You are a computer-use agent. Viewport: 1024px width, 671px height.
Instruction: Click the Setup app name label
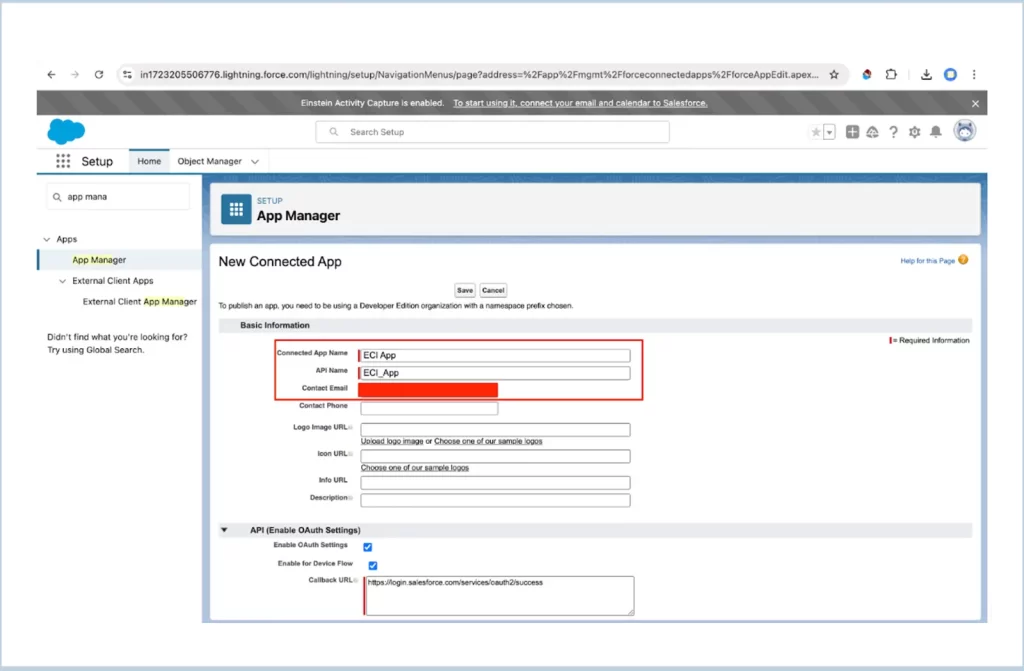coord(97,161)
